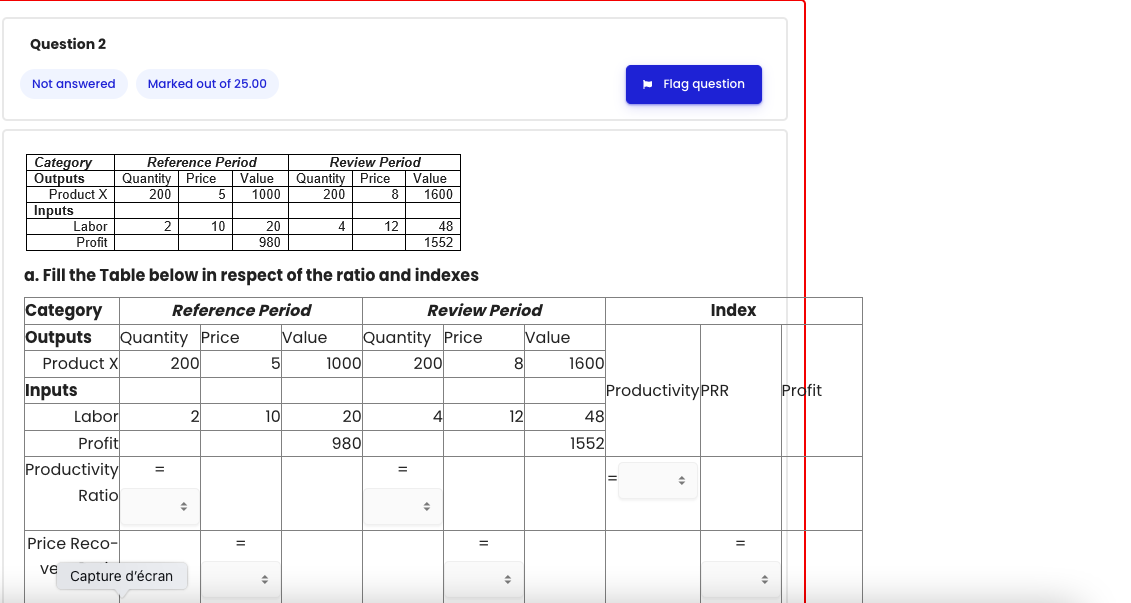Open Review Period Price Recovery dropdown
The image size is (1131, 603).
pos(483,579)
